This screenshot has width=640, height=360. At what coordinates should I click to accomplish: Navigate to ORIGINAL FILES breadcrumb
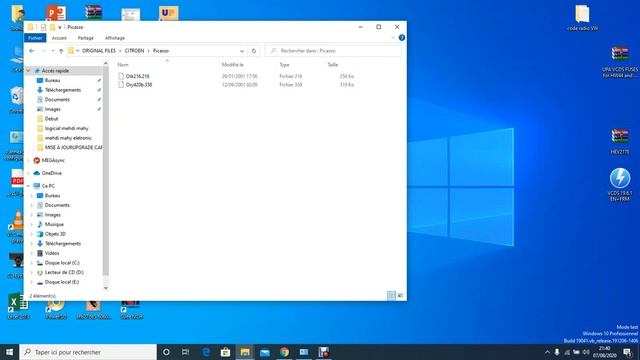[x=99, y=51]
